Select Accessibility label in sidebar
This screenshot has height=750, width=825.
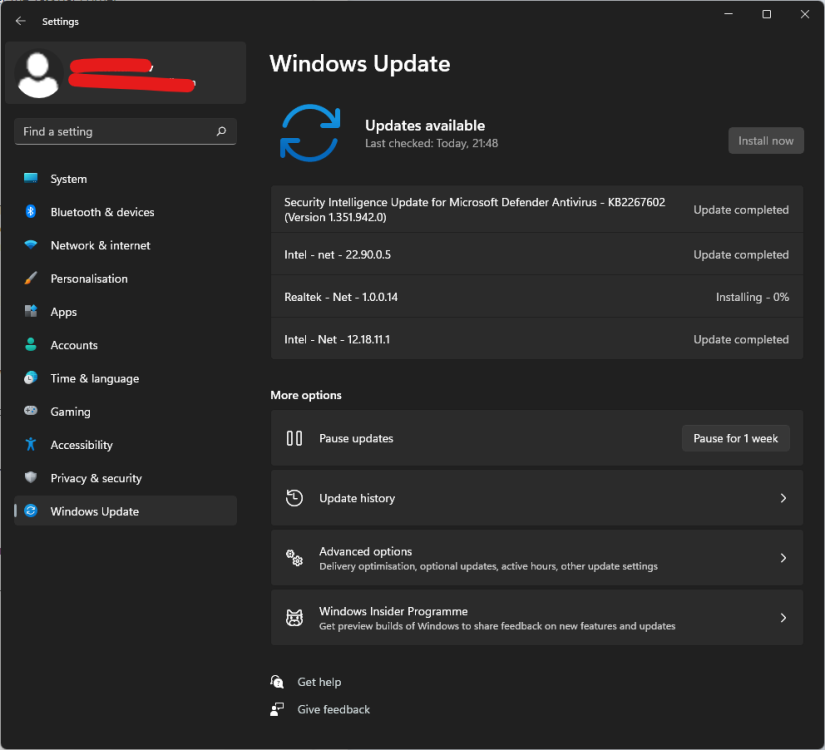[82, 445]
